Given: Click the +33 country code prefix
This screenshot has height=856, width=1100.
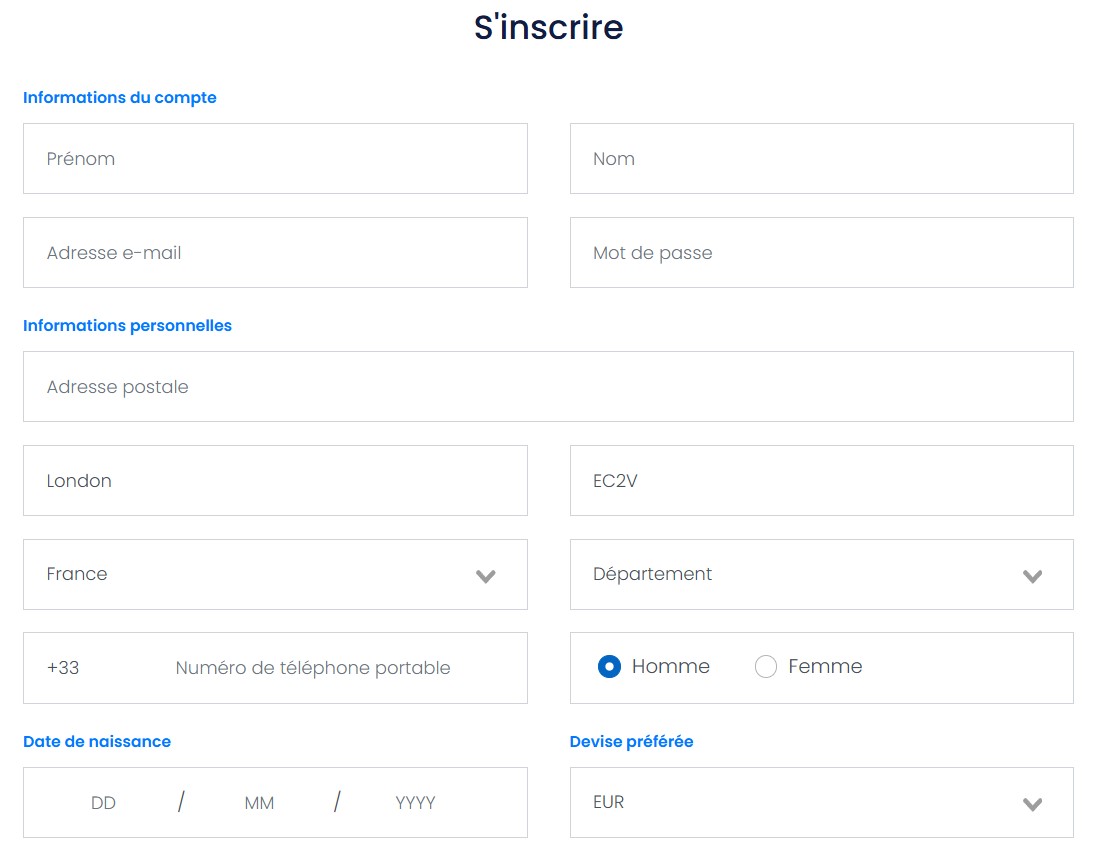Looking at the screenshot, I should tap(63, 668).
